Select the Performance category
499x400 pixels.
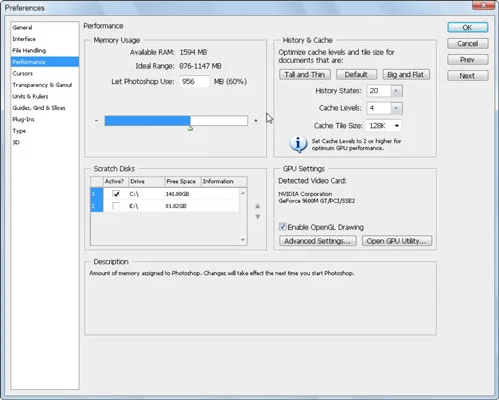pos(45,62)
